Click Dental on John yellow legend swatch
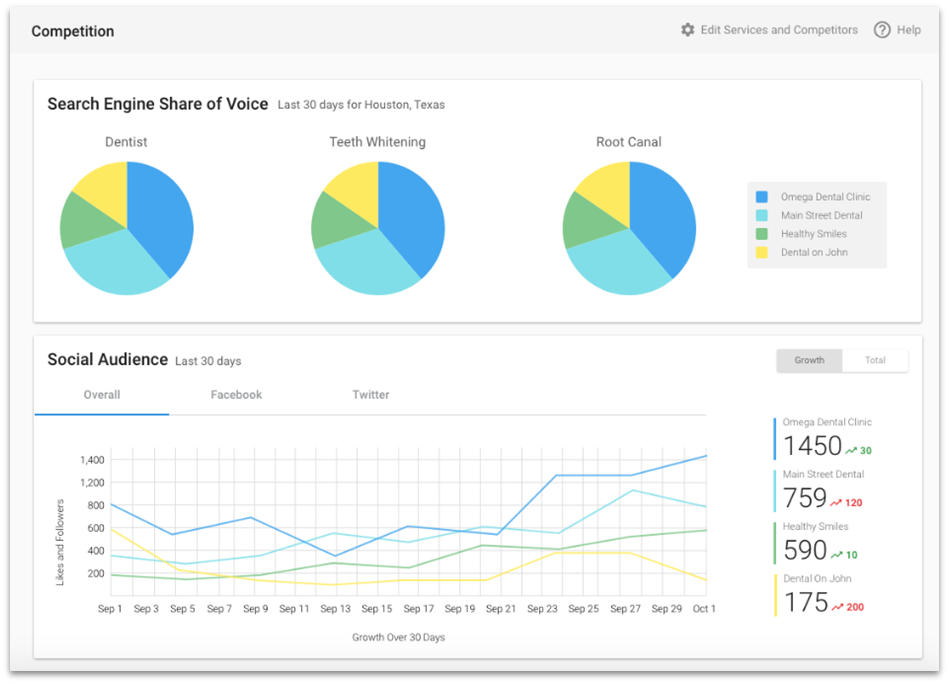 click(762, 252)
